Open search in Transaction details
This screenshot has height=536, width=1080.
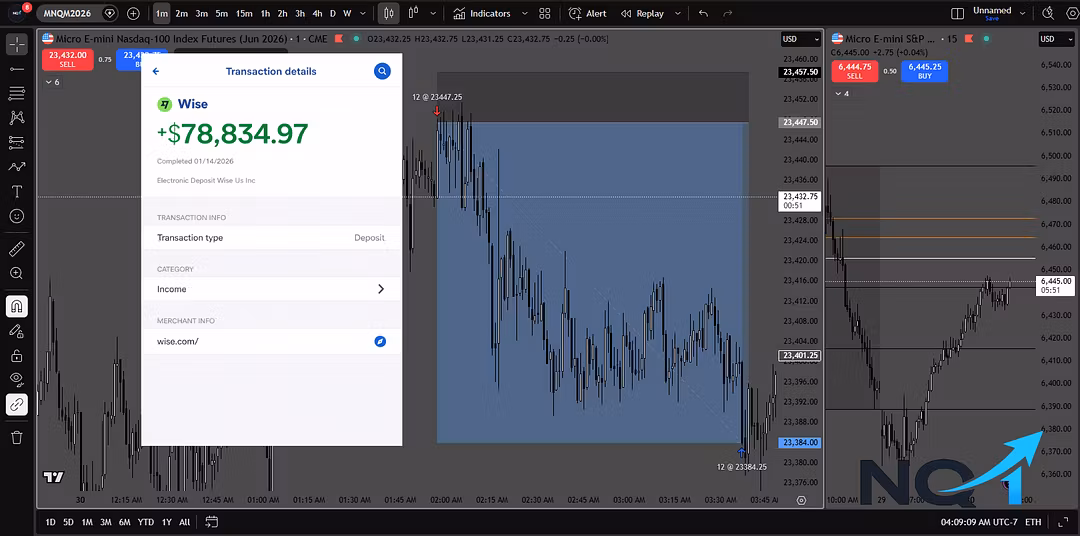382,71
